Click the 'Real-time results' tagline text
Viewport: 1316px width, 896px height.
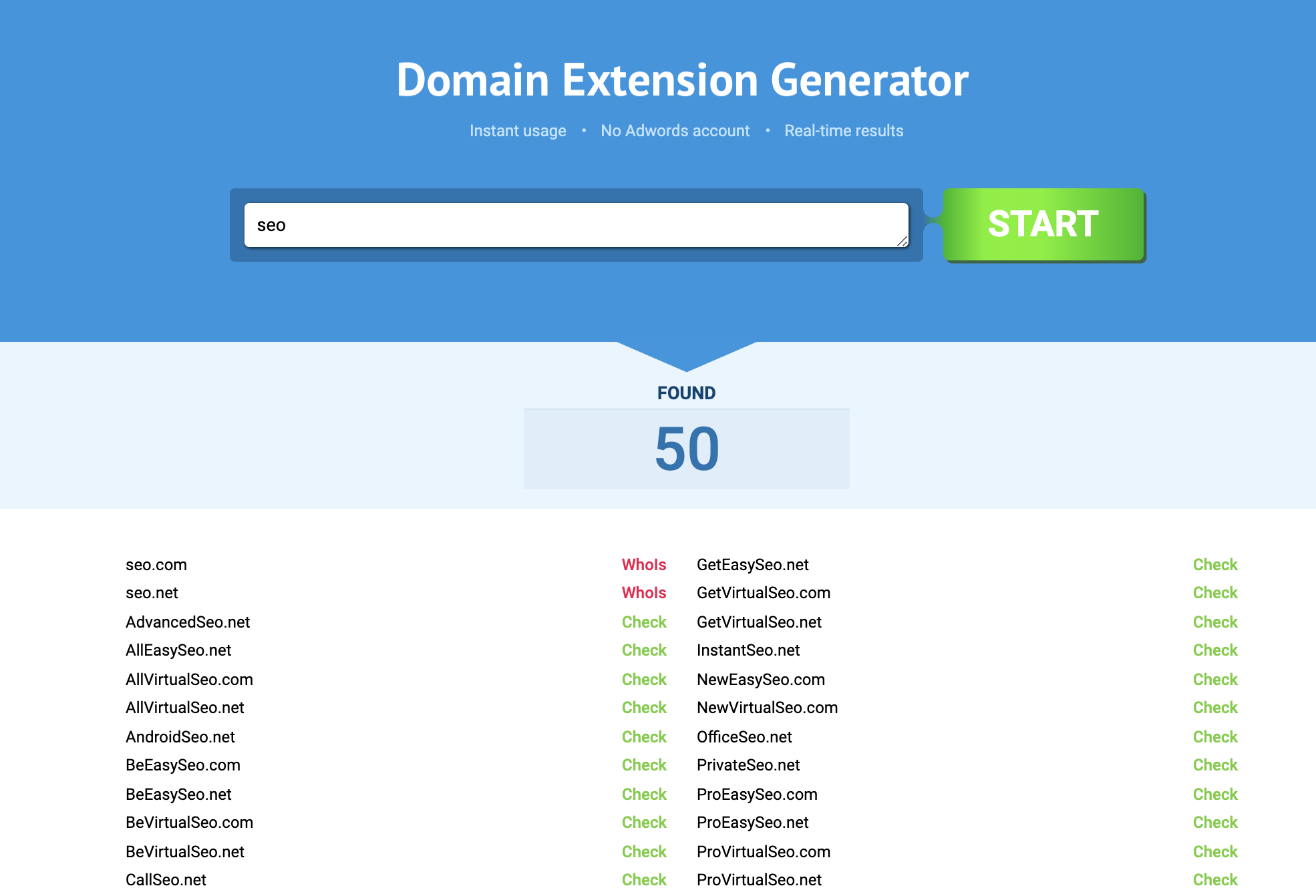tap(844, 131)
